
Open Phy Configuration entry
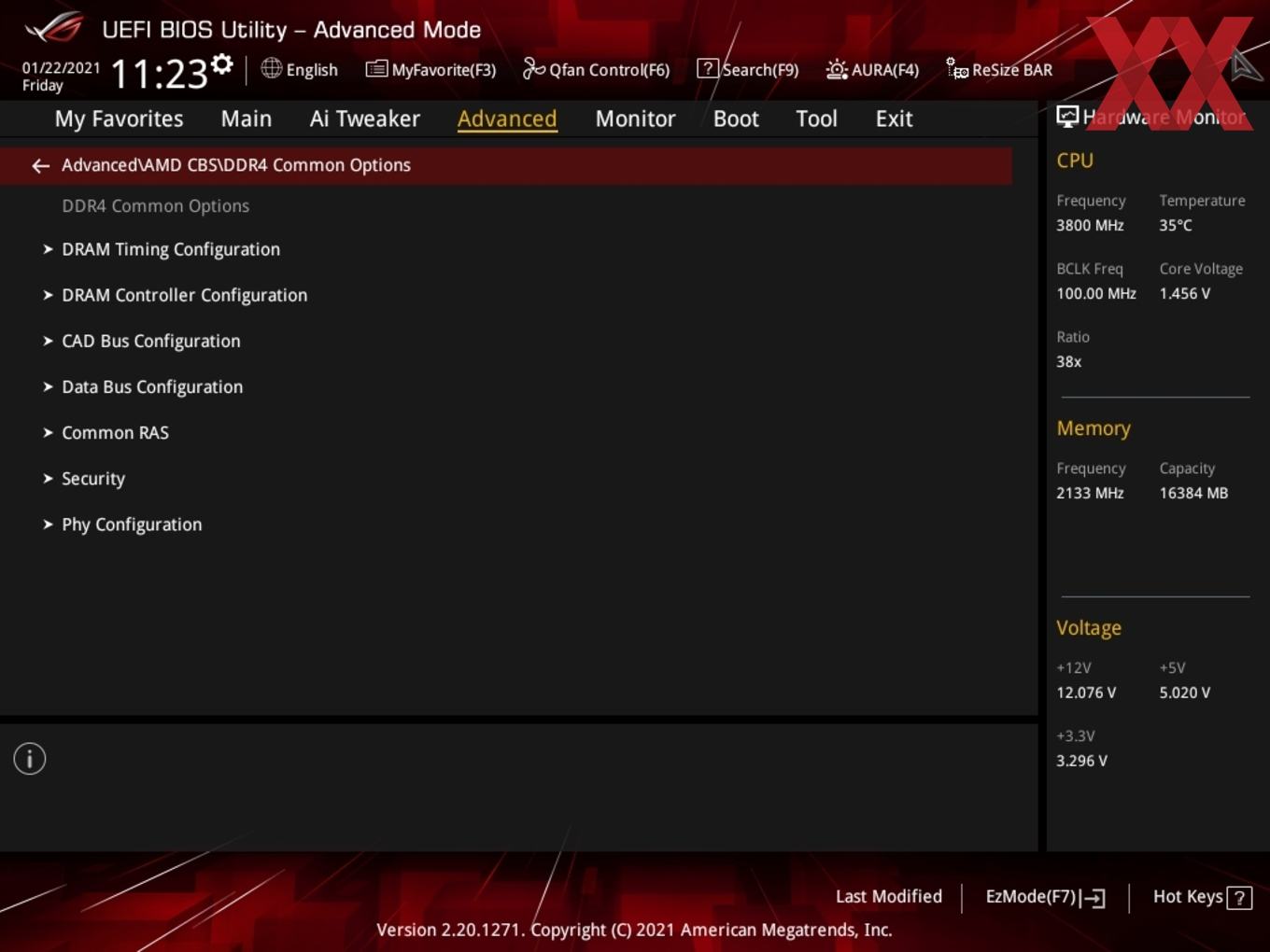(x=132, y=525)
